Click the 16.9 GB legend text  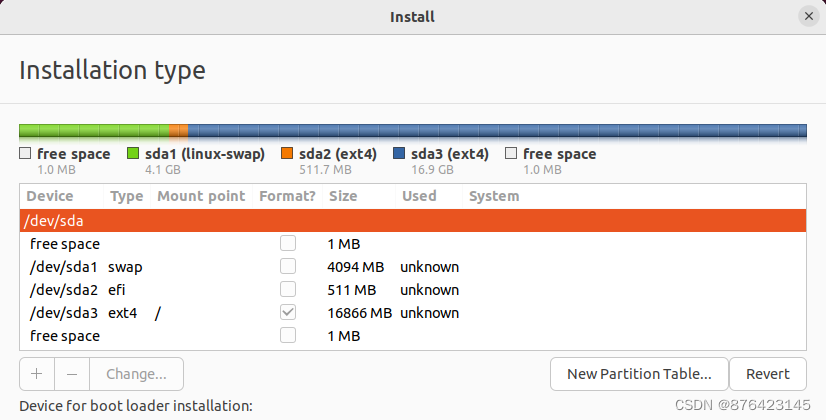point(432,170)
